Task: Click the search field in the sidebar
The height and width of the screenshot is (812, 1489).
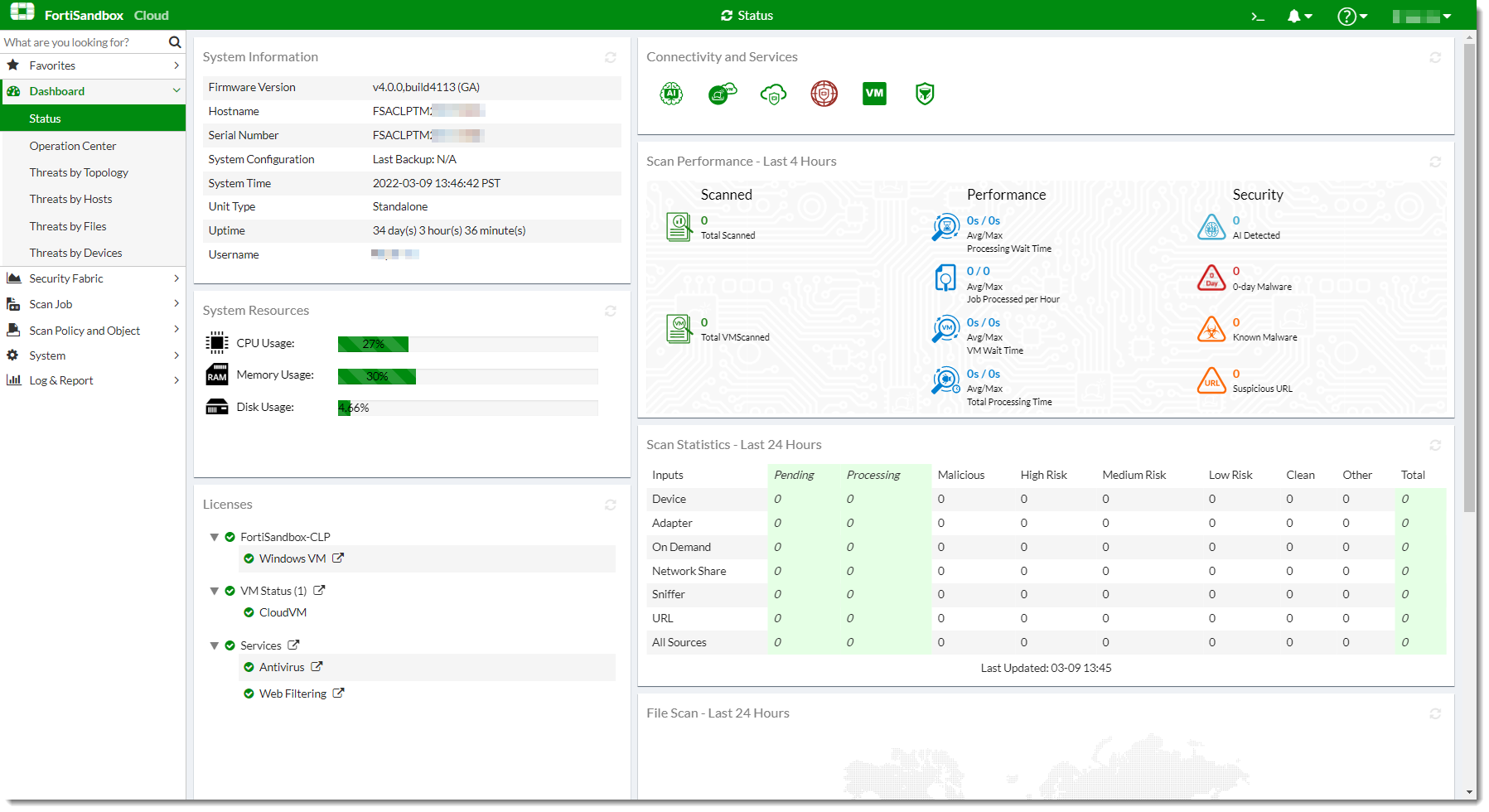Action: [83, 41]
